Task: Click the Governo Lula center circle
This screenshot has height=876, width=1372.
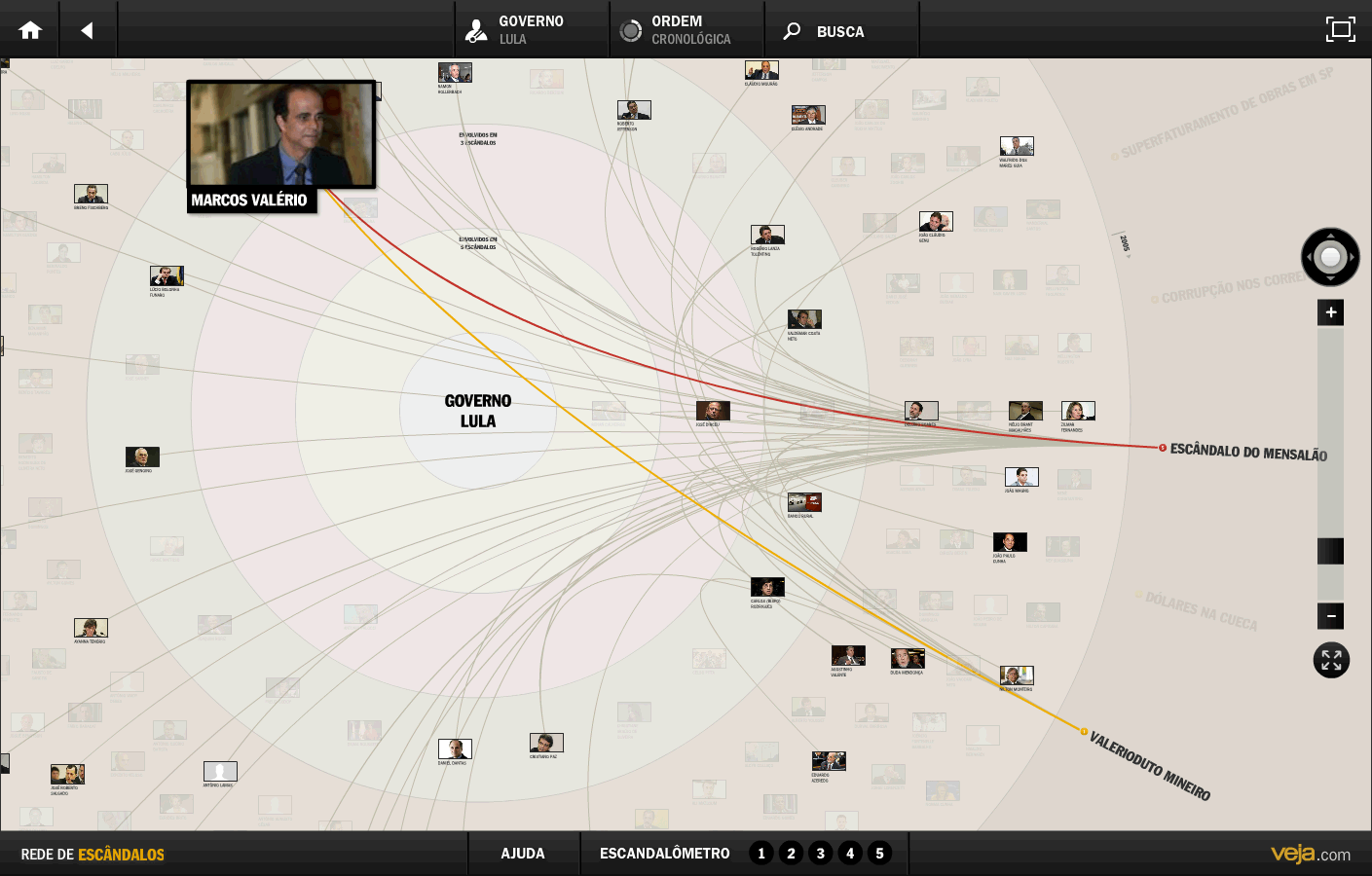Action: (477, 411)
